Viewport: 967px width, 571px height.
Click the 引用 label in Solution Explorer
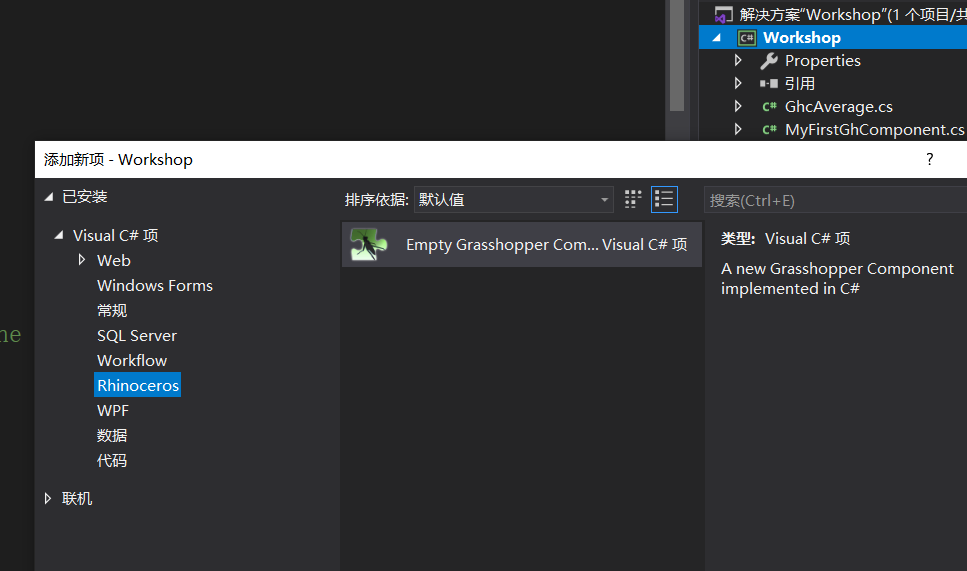click(800, 83)
